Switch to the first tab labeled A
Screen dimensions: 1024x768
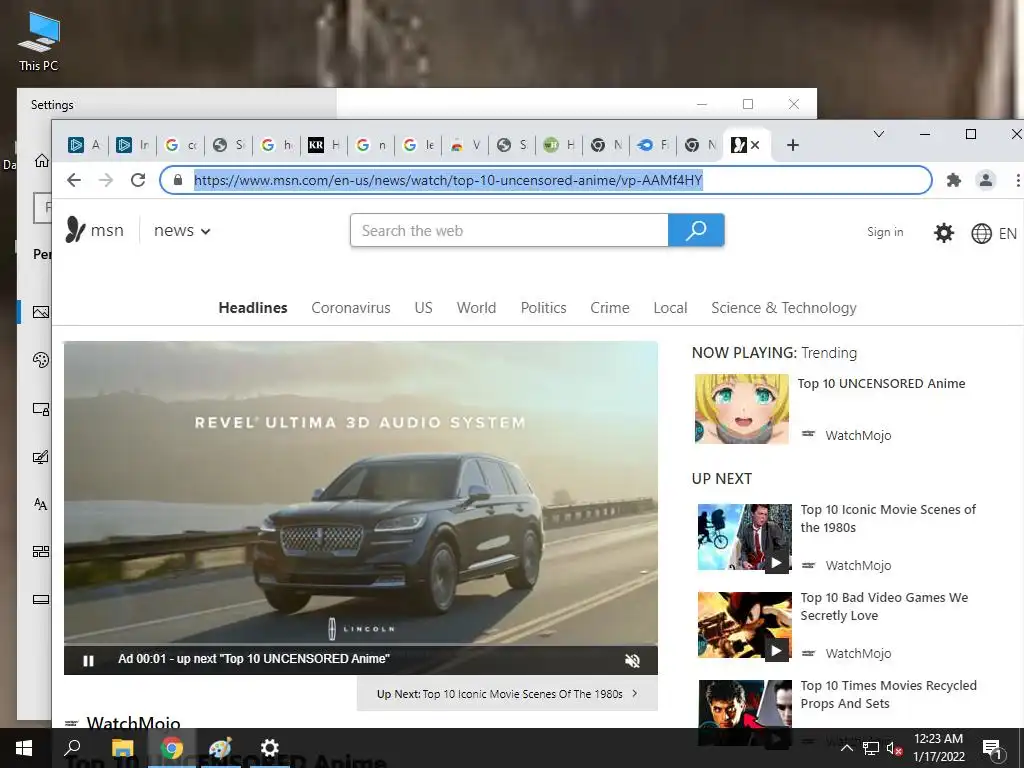click(86, 145)
